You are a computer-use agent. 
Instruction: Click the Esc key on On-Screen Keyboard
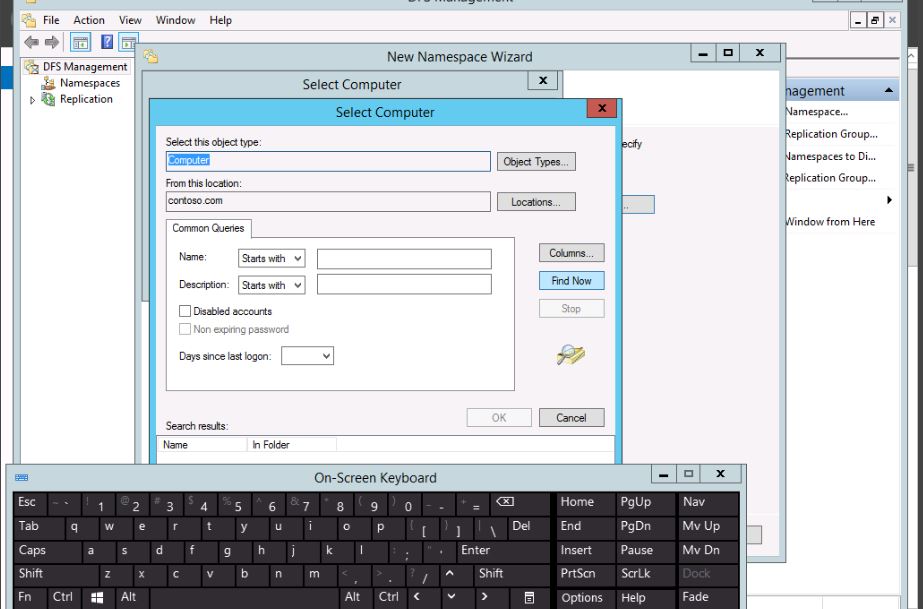point(31,504)
